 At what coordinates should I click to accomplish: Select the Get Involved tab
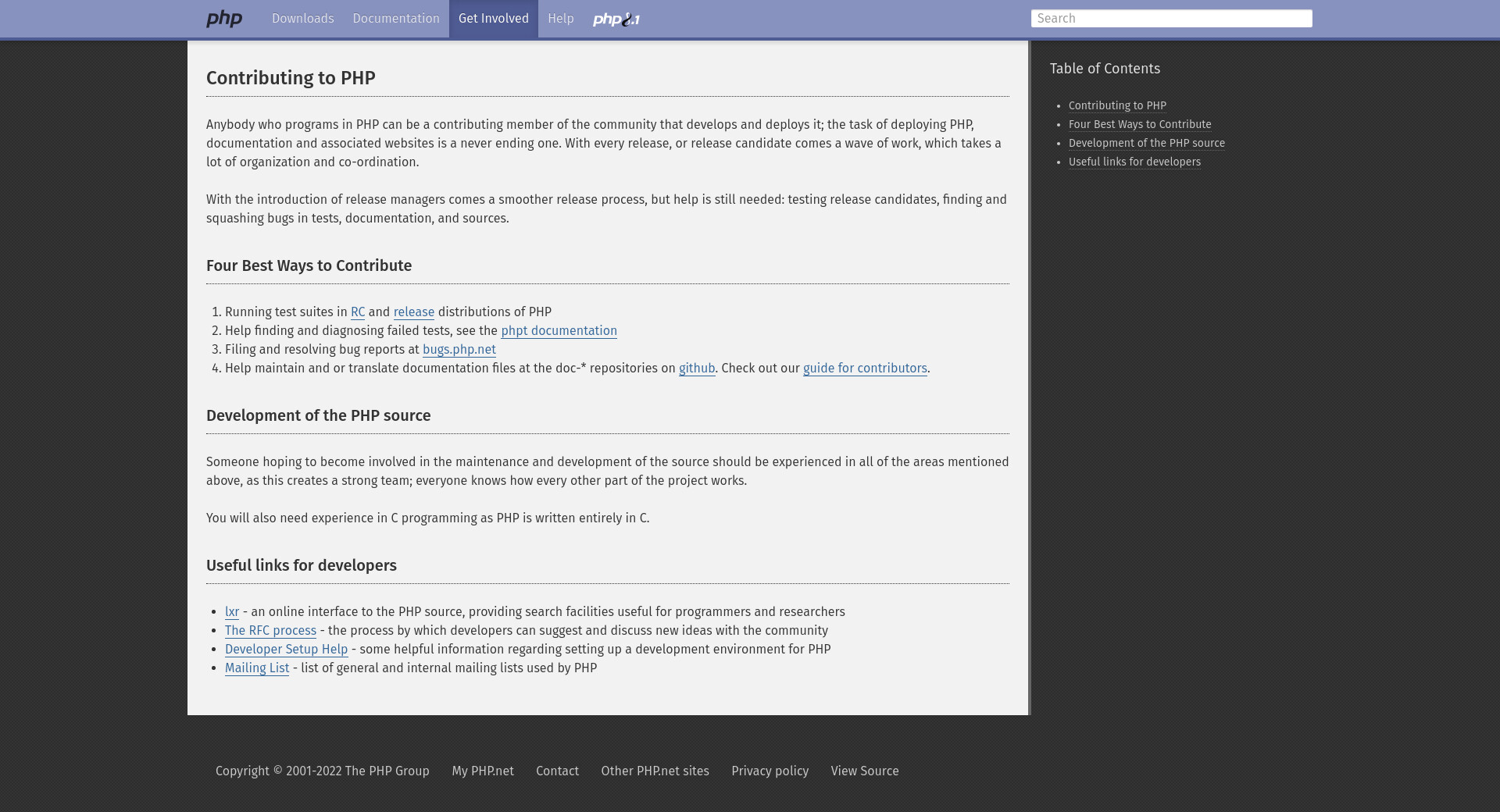[493, 19]
